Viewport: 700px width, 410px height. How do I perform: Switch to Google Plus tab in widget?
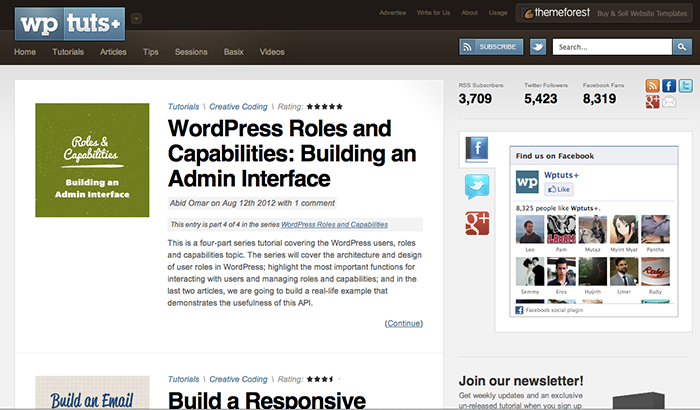coord(476,222)
